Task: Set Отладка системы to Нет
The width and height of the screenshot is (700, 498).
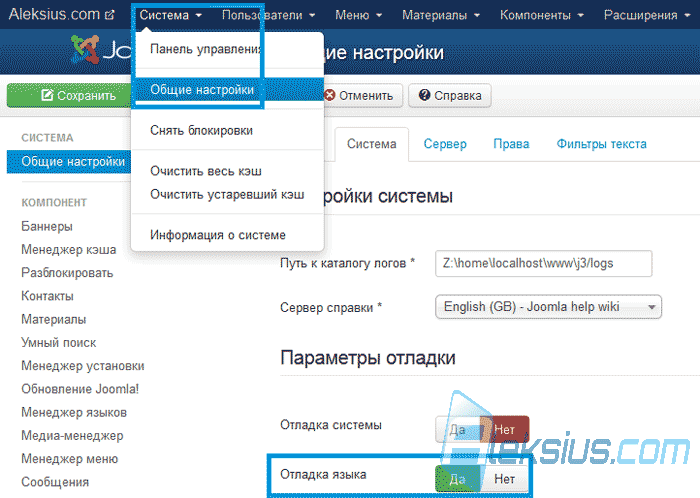Action: [x=505, y=429]
